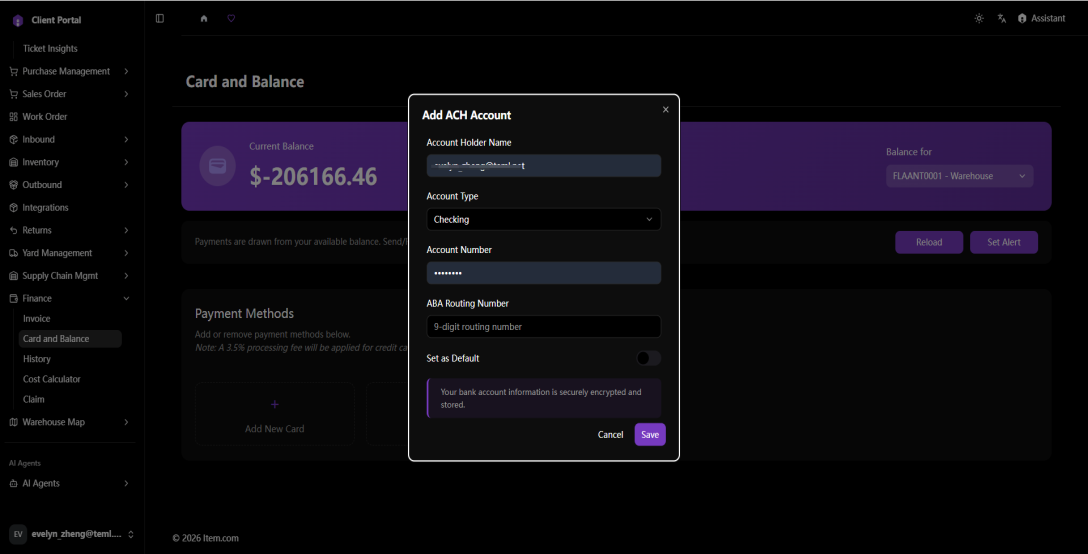
Task: Click the Outbound box icon
Action: click(x=13, y=185)
